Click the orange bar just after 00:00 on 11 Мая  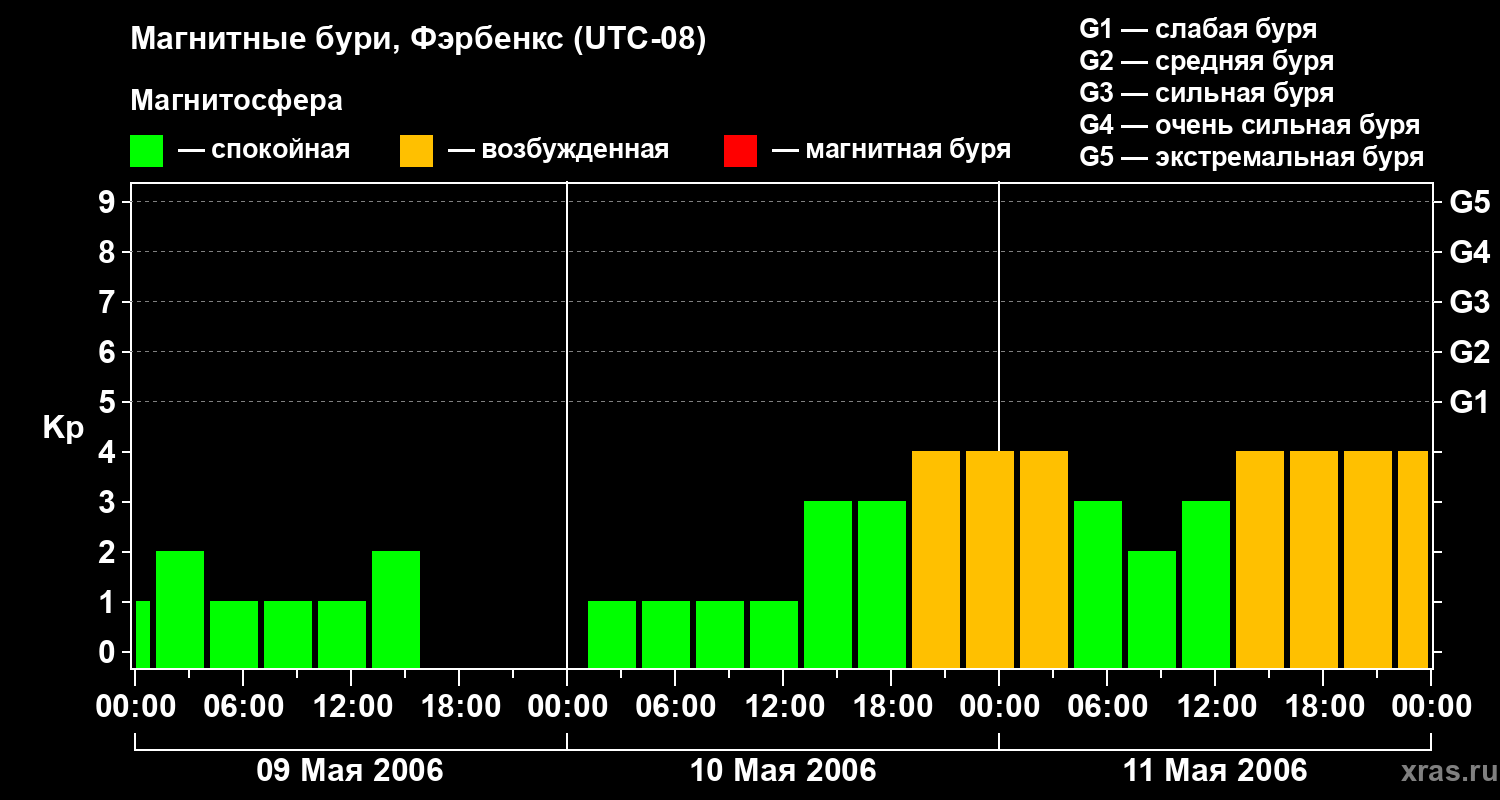pyautogui.click(x=1044, y=559)
